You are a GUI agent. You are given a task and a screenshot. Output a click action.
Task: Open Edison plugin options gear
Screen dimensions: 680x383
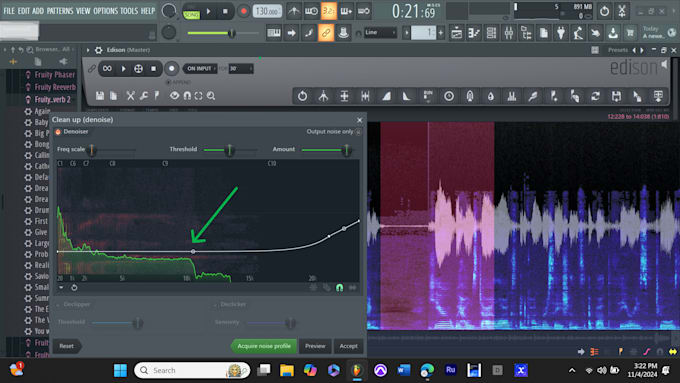99,50
